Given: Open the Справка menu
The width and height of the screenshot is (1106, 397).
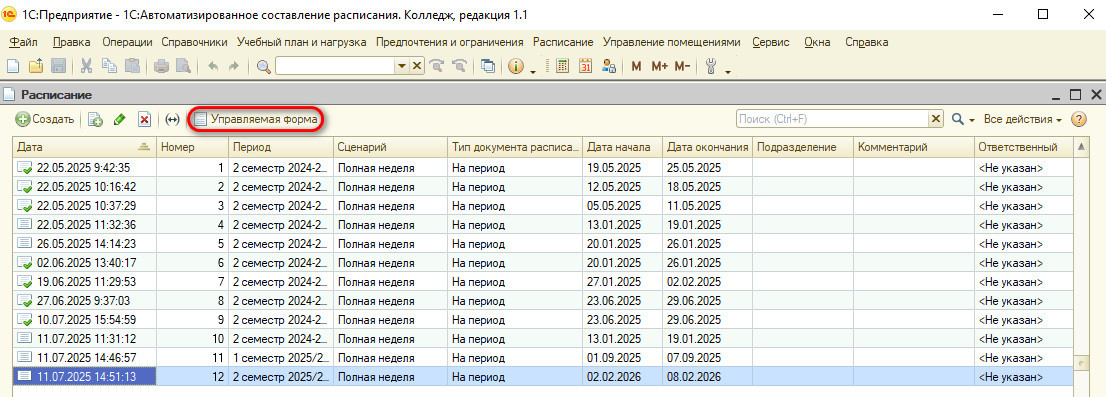Looking at the screenshot, I should [866, 42].
